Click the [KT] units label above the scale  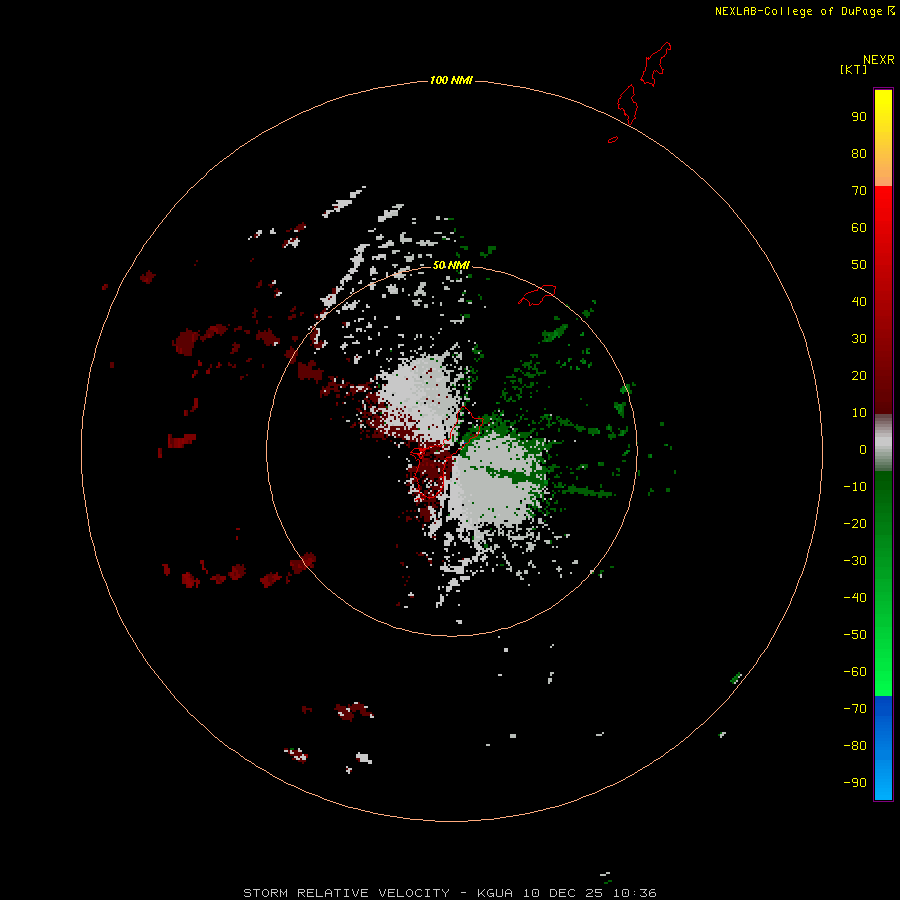point(853,69)
